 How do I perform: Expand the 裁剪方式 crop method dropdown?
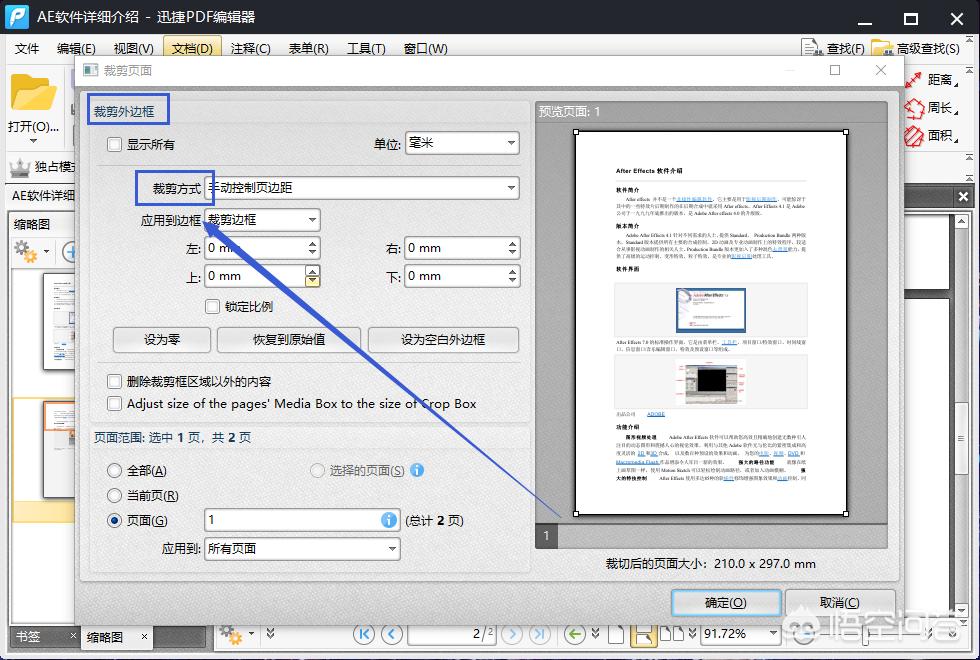(361, 187)
